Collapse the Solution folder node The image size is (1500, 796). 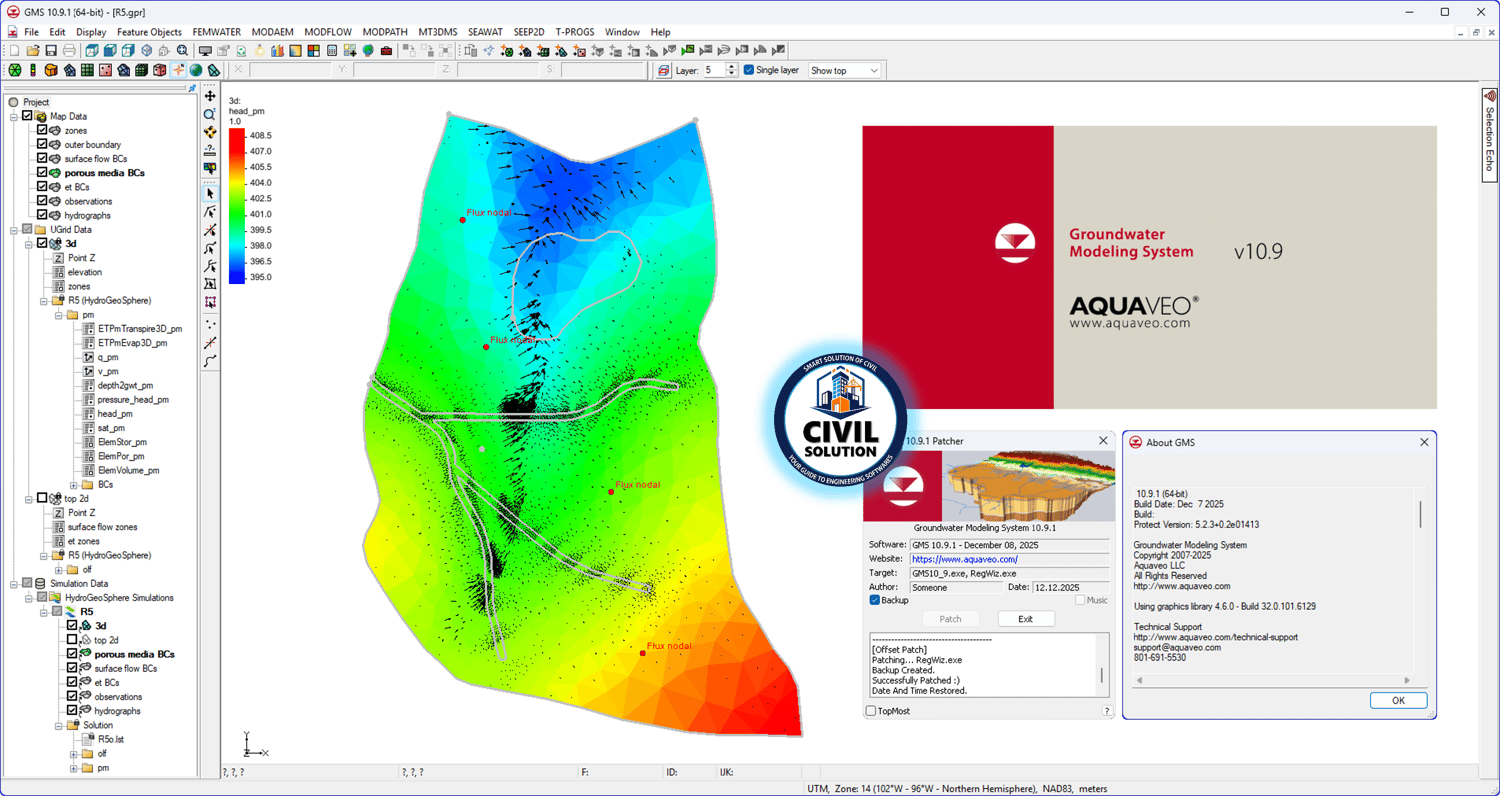(x=59, y=726)
